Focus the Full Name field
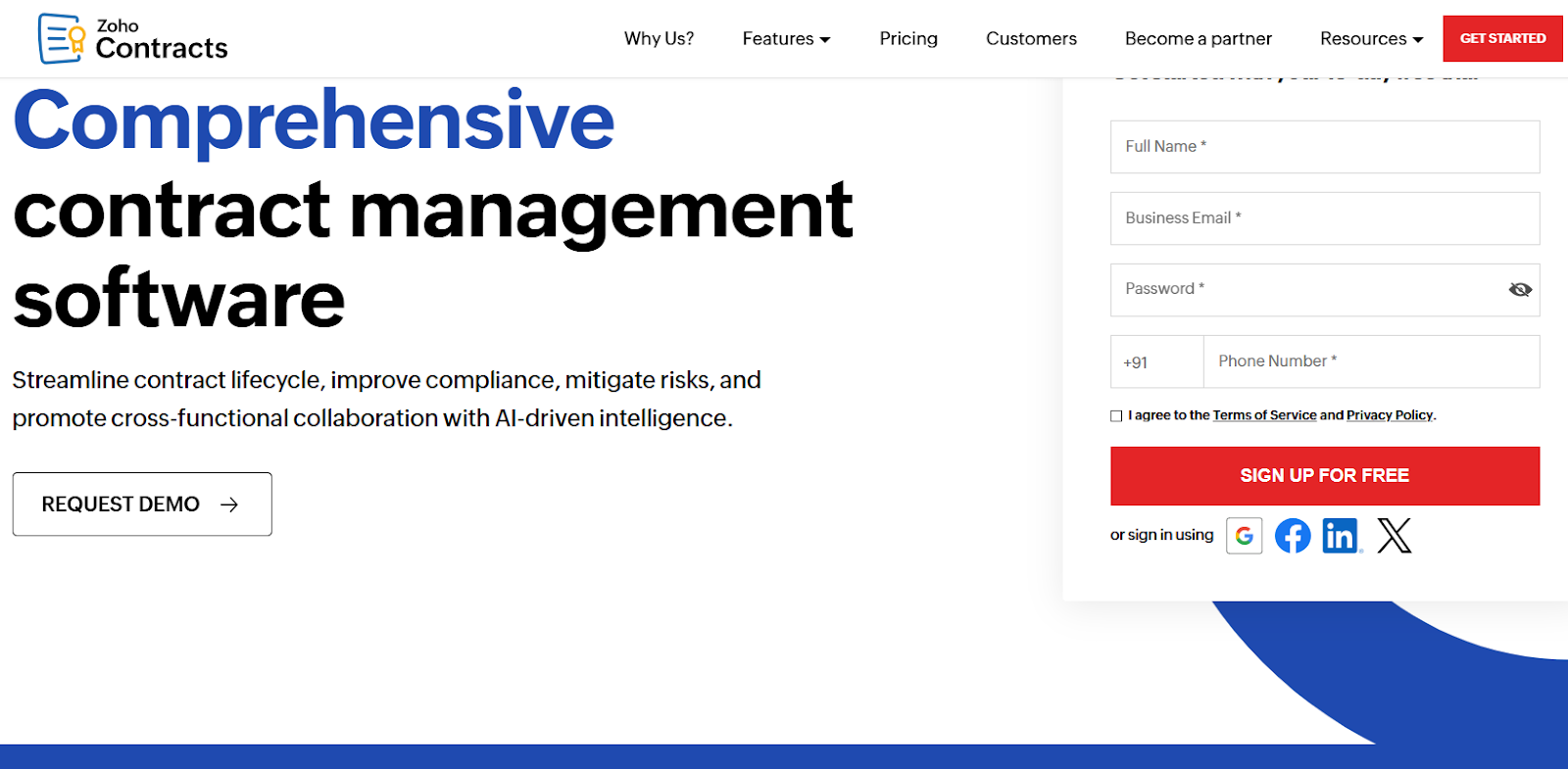Viewport: 1568px width, 769px height. [x=1325, y=147]
